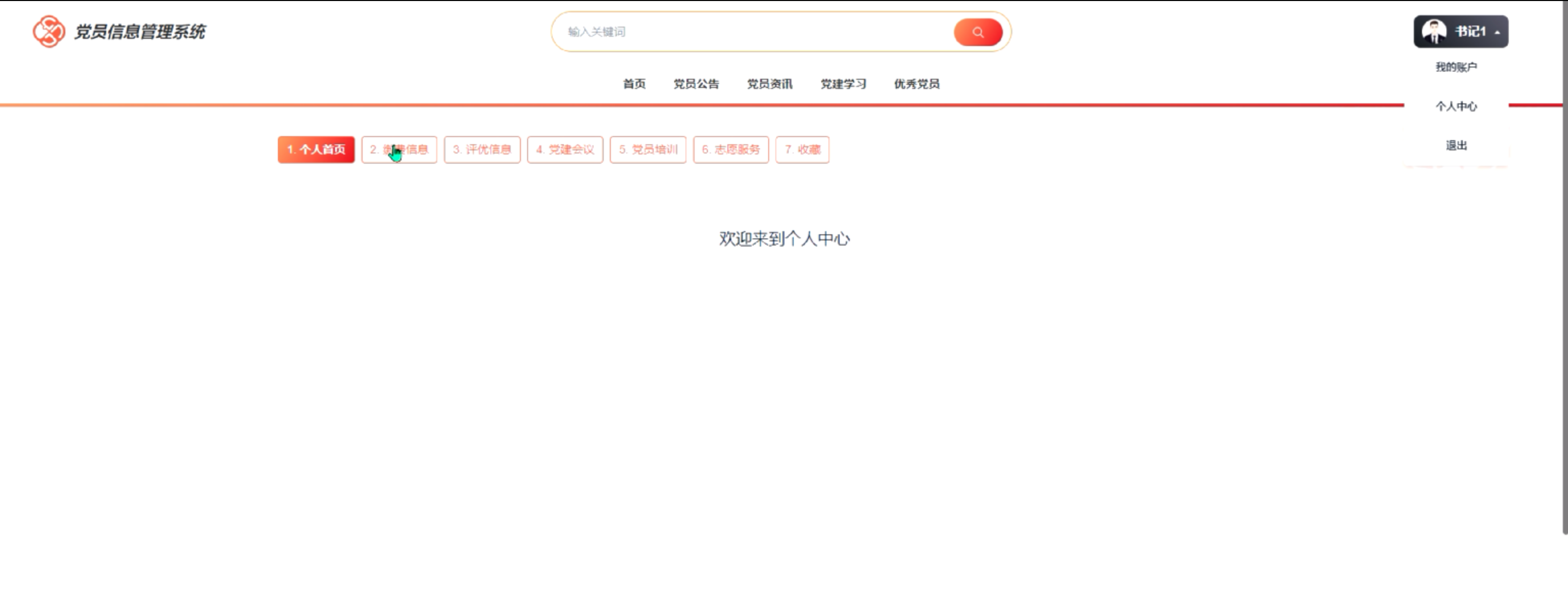Switch to the 6. 志愿服务 tab
This screenshot has height=596, width=1568.
(x=730, y=150)
